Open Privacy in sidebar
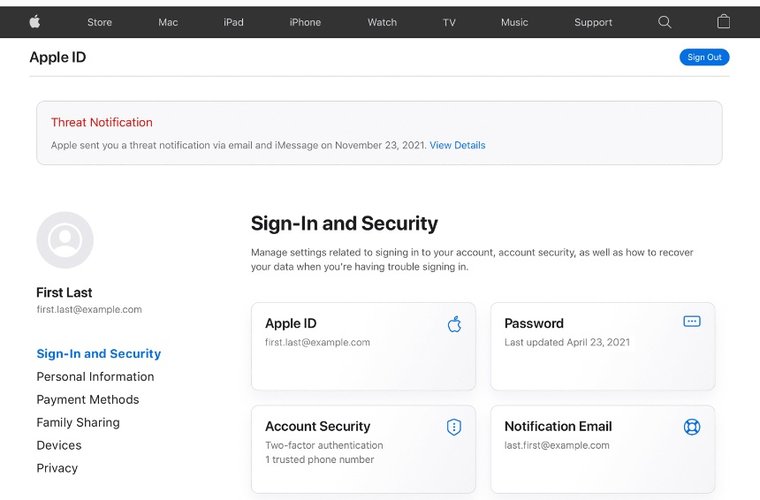This screenshot has height=500, width=760. coord(57,468)
